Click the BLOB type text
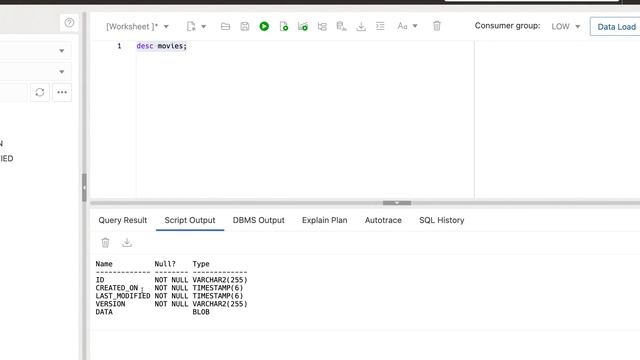Image resolution: width=640 pixels, height=360 pixels. click(201, 312)
